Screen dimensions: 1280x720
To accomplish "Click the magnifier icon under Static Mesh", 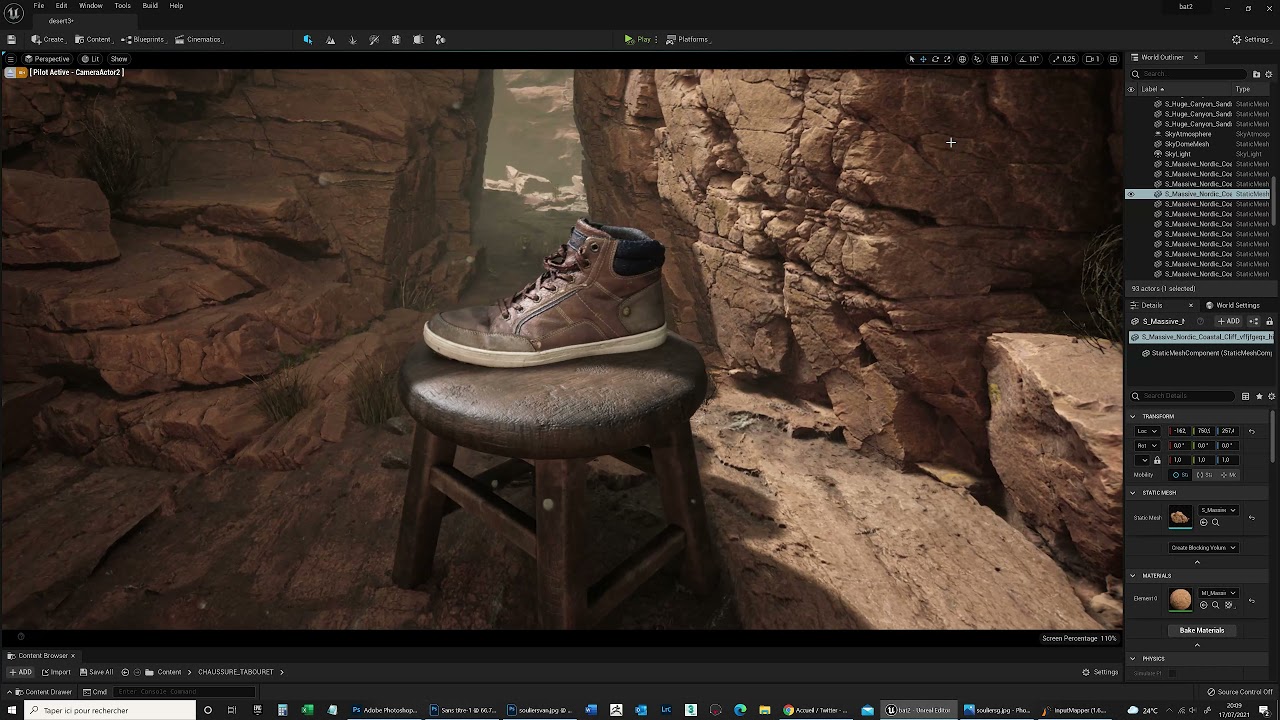I will point(1216,522).
